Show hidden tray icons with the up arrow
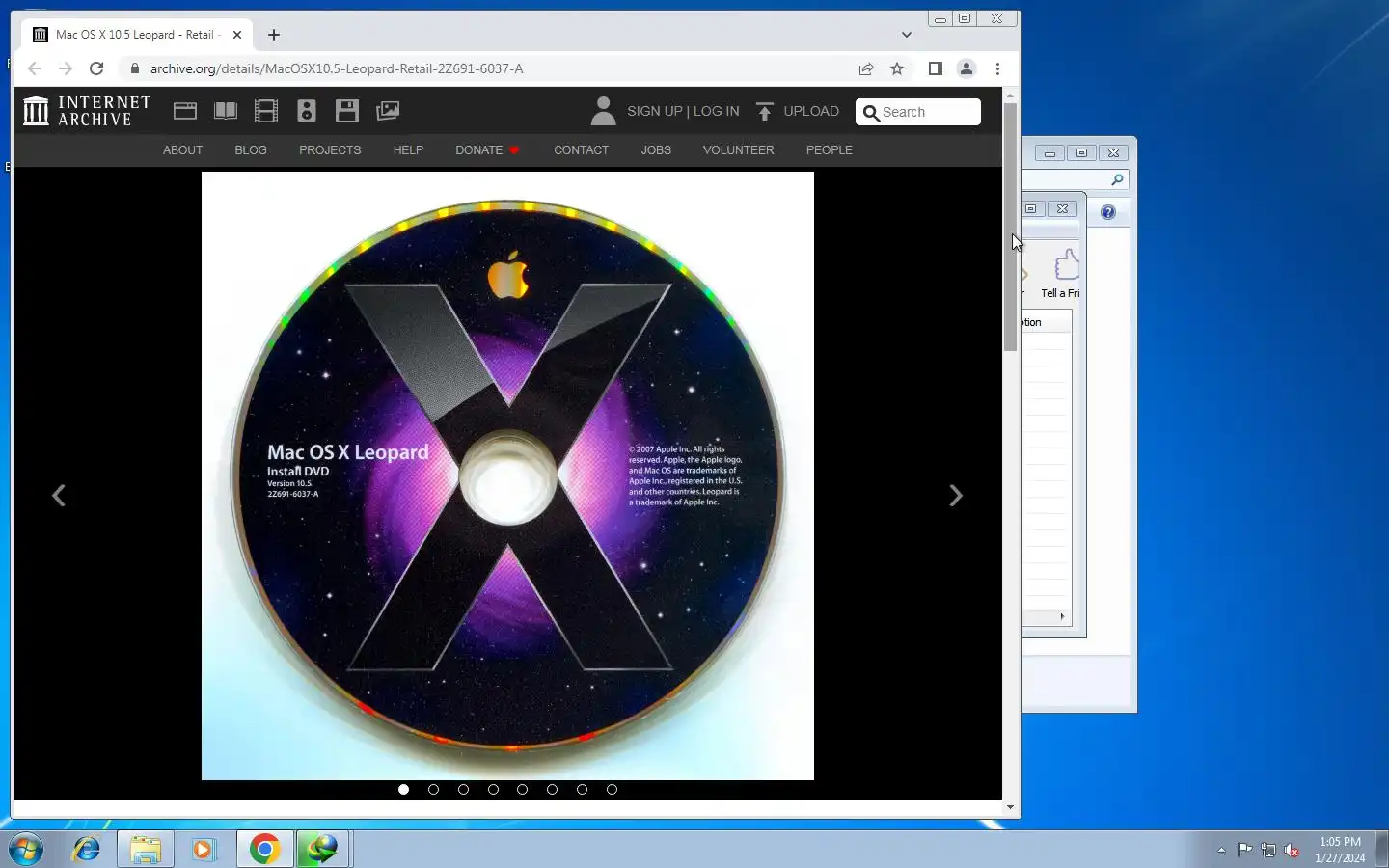Screen dimensions: 1389x868 (x=1221, y=850)
